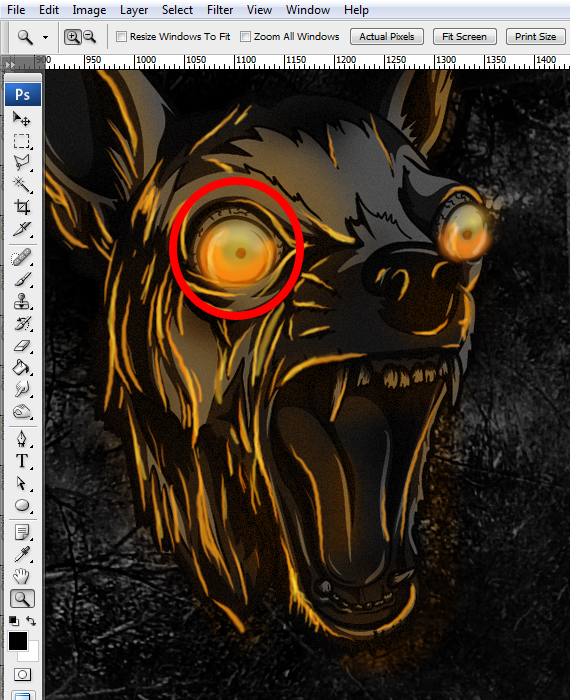
Task: Select the Rectangular Marquee tool
Action: pos(21,142)
